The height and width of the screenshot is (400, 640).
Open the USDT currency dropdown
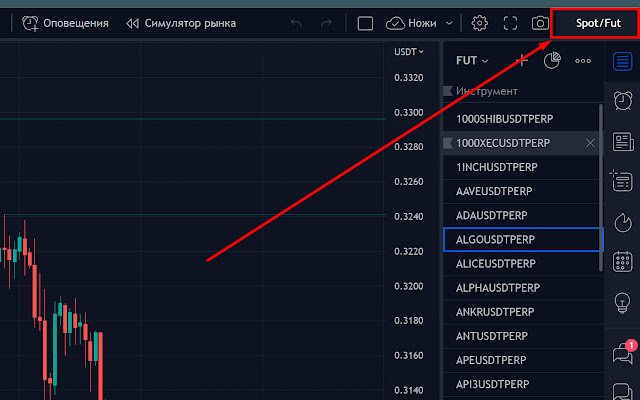(x=409, y=52)
